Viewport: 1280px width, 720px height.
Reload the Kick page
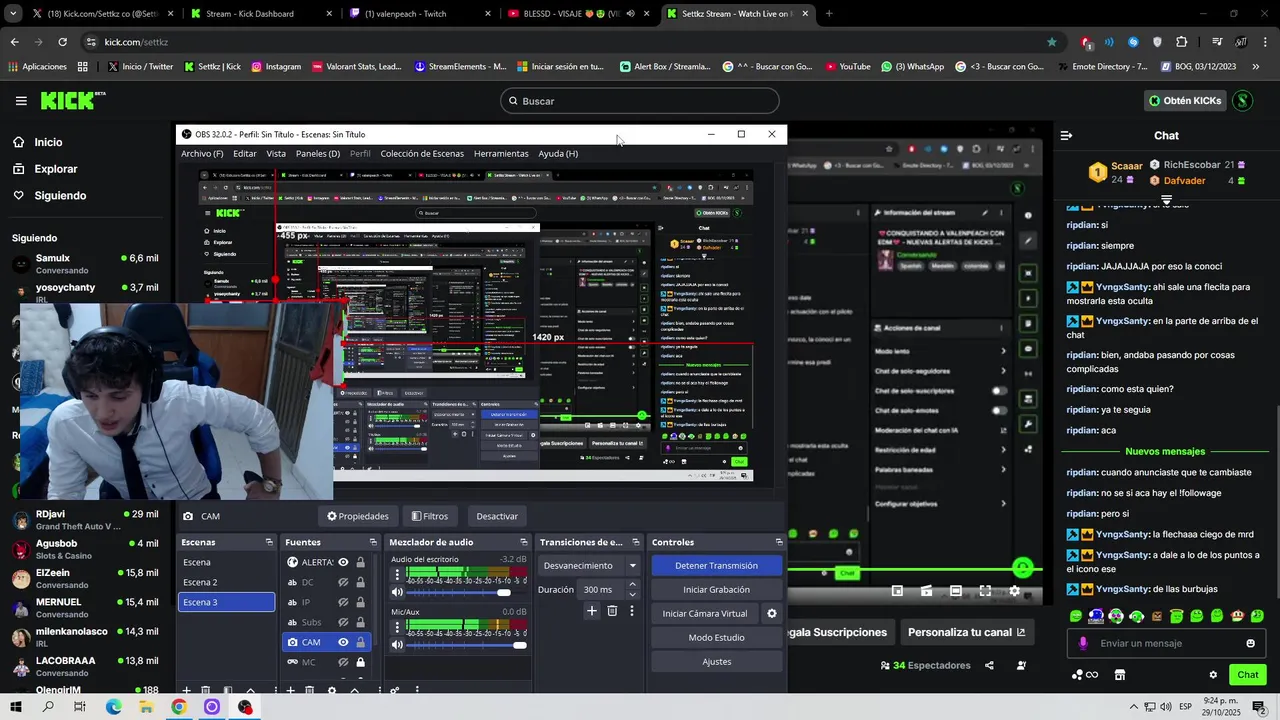point(62,42)
